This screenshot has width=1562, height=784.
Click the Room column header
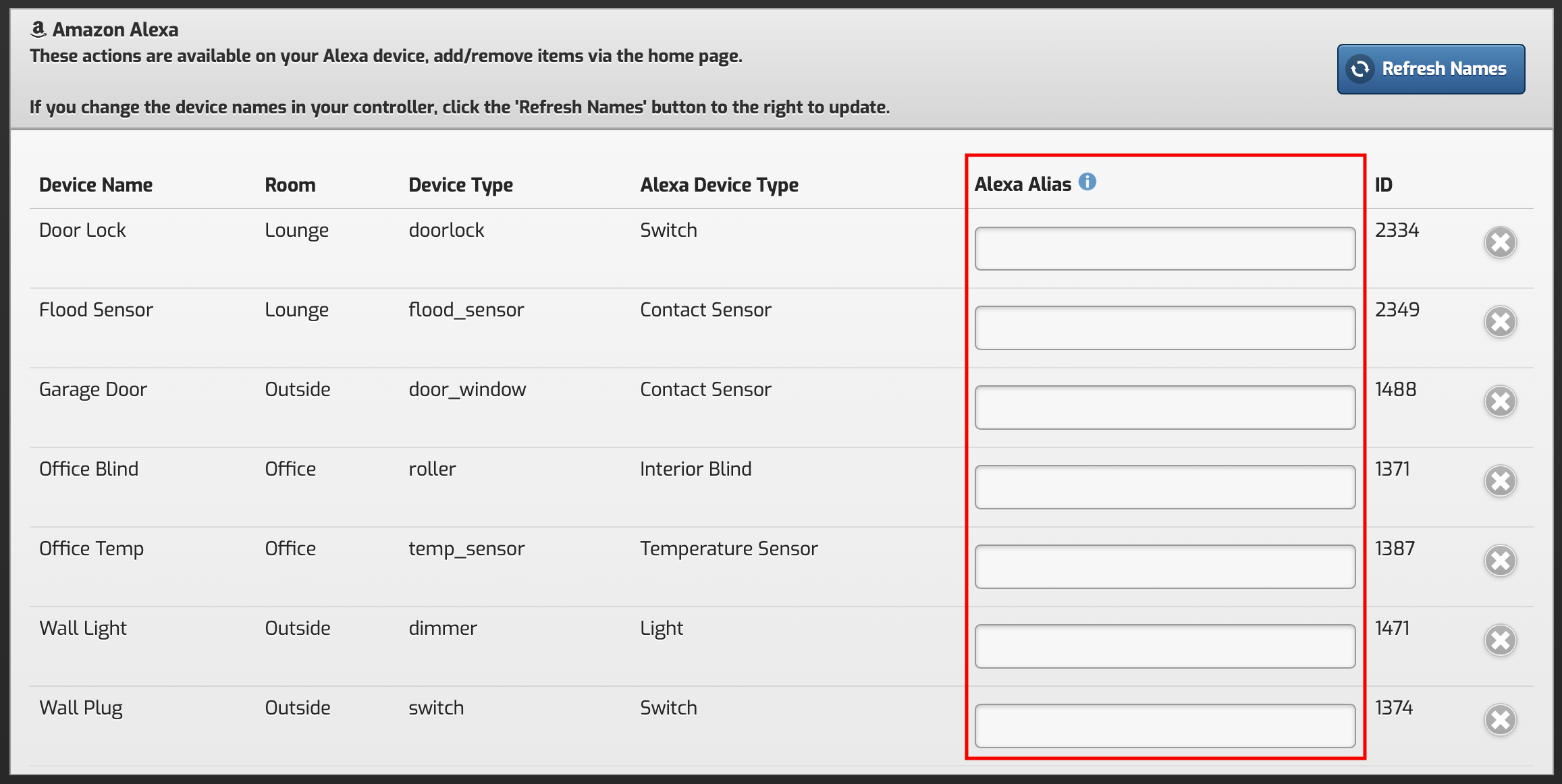click(290, 185)
